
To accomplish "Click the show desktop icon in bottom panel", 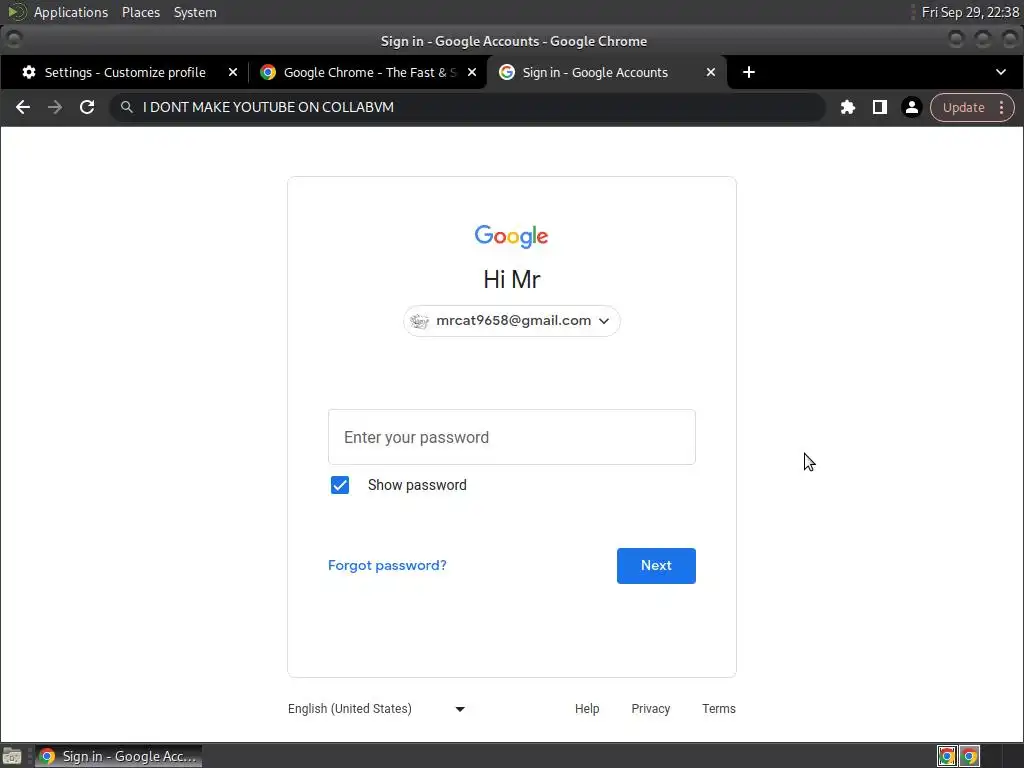I will click(x=12, y=756).
